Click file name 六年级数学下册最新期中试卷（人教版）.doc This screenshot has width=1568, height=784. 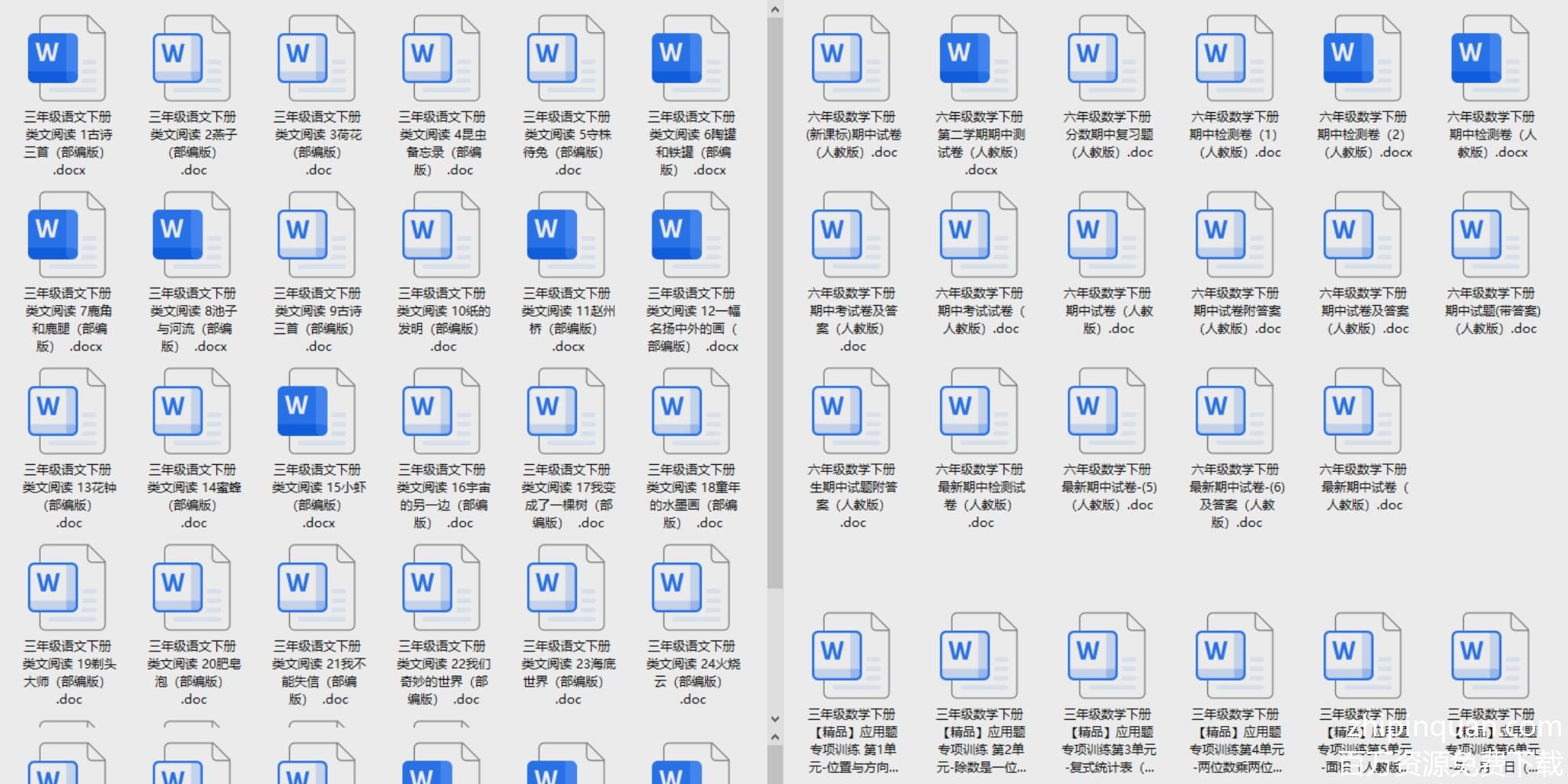click(x=1363, y=488)
